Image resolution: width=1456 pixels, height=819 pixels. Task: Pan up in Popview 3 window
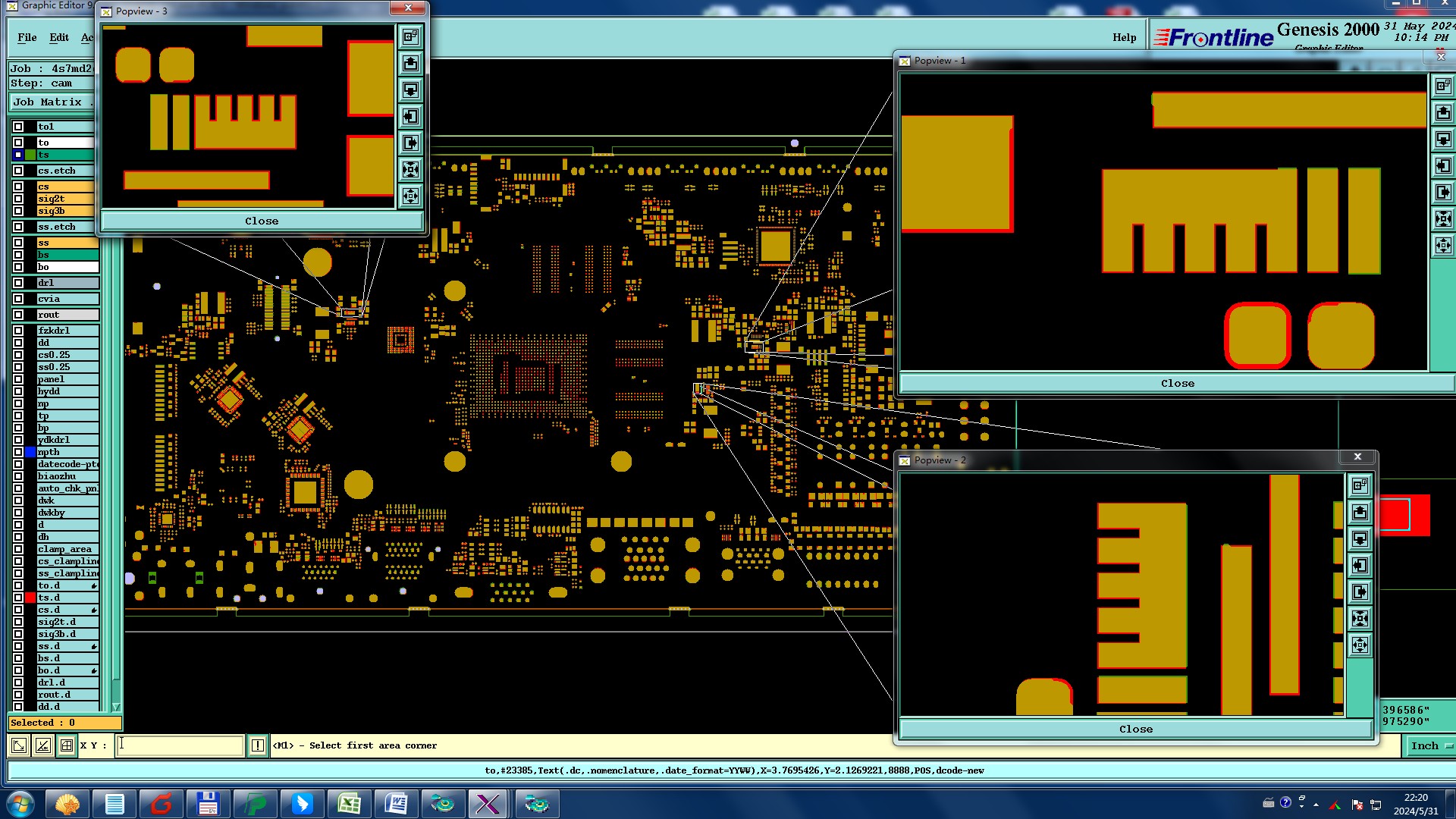tap(410, 63)
